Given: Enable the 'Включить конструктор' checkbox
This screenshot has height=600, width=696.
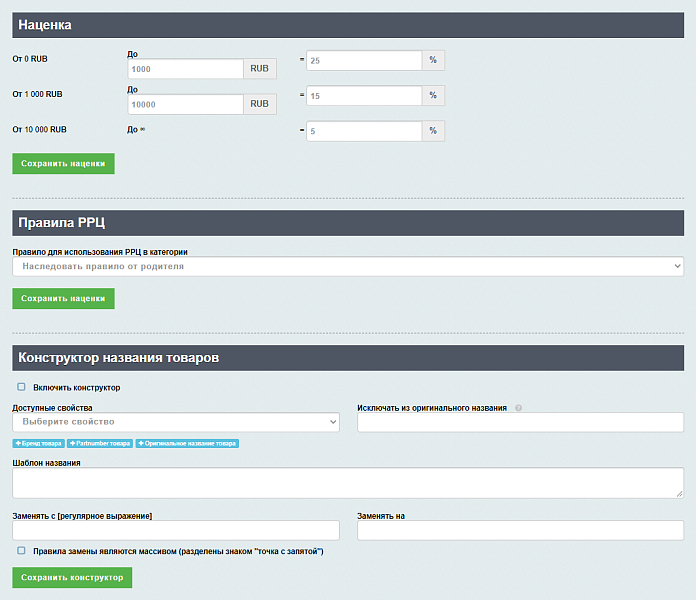Looking at the screenshot, I should [22, 387].
